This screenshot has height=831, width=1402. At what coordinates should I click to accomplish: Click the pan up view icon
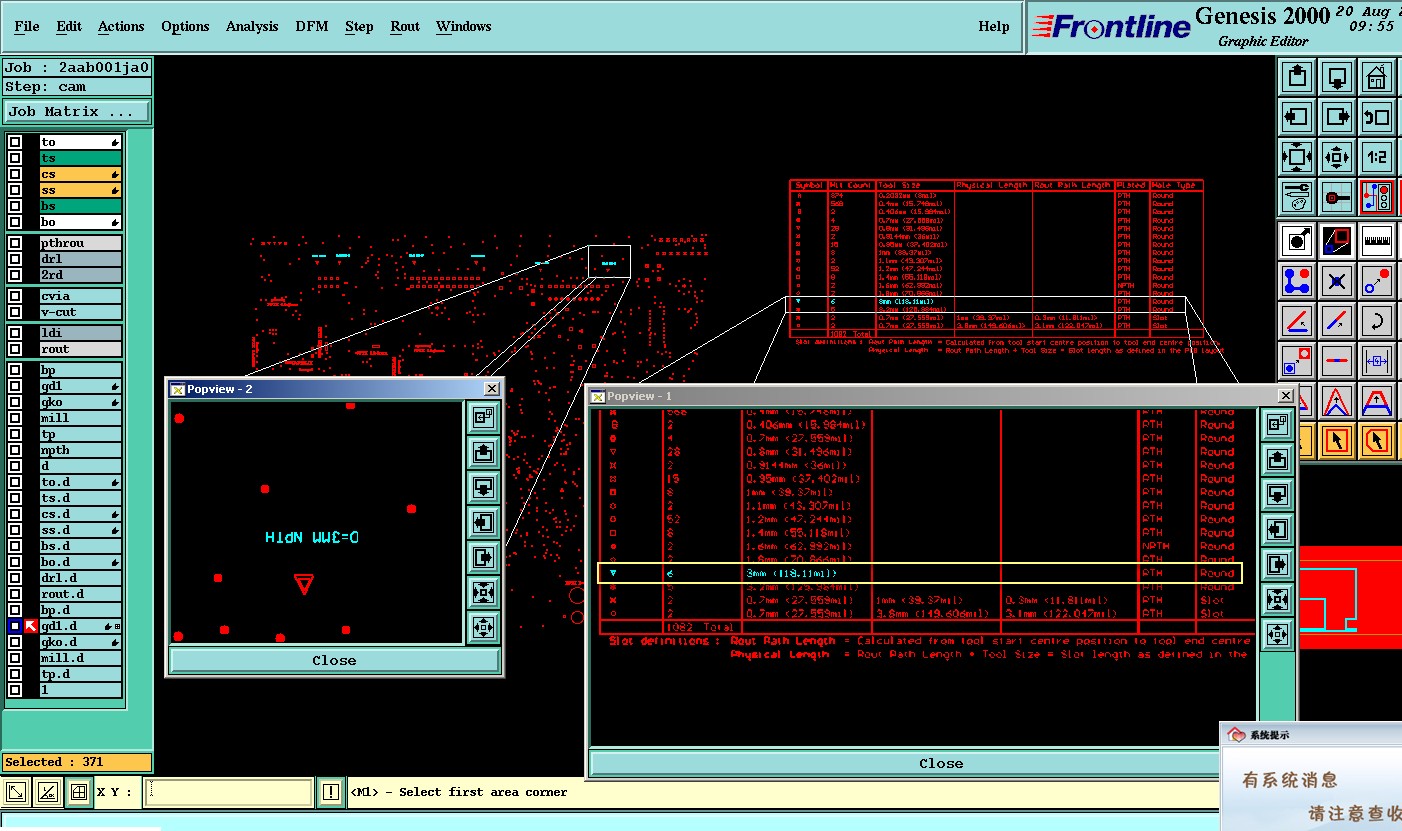(1297, 76)
